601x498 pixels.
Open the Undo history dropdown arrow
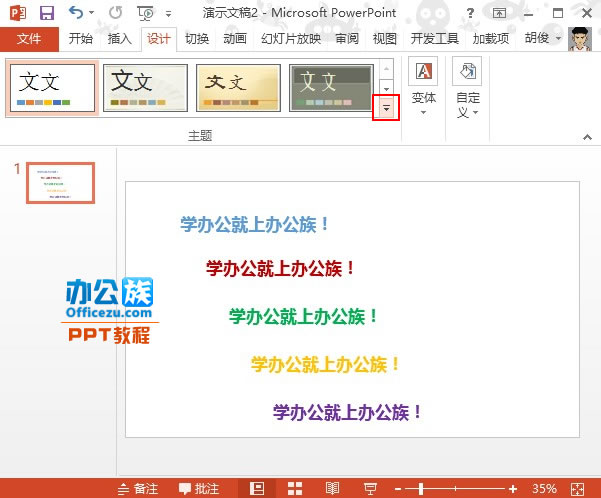tap(92, 13)
